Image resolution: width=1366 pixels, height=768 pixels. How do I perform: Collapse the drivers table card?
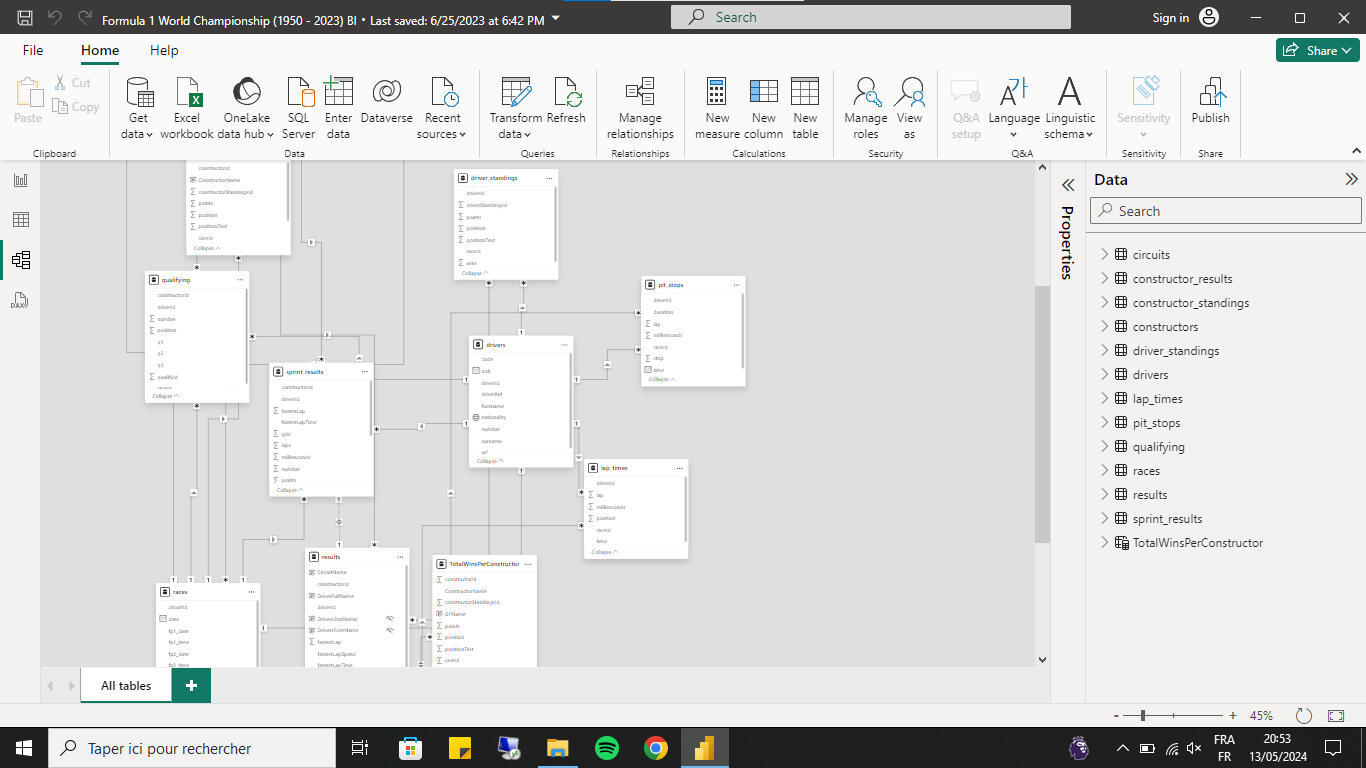(490, 461)
